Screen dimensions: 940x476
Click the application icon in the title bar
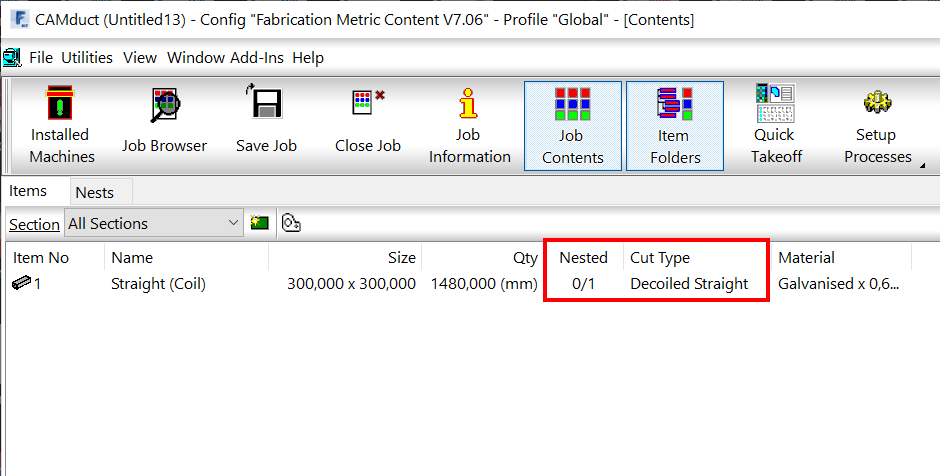(20, 19)
